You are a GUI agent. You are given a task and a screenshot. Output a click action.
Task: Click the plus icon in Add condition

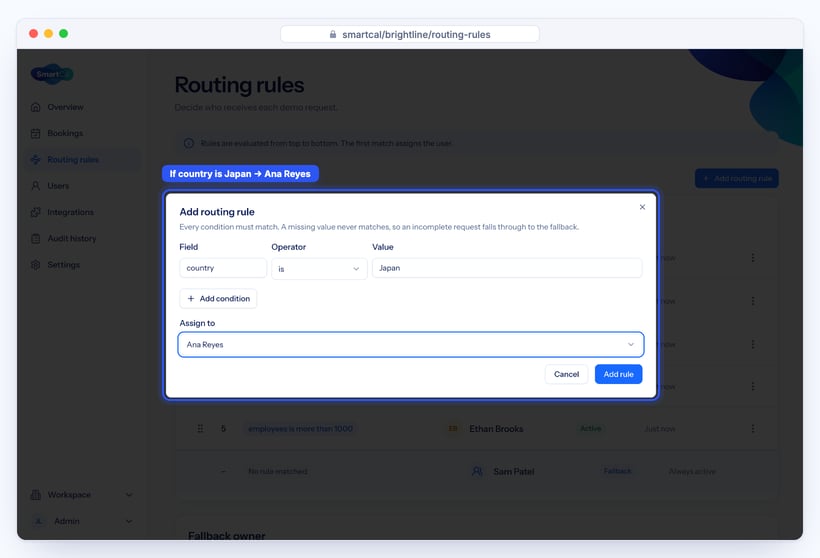191,299
